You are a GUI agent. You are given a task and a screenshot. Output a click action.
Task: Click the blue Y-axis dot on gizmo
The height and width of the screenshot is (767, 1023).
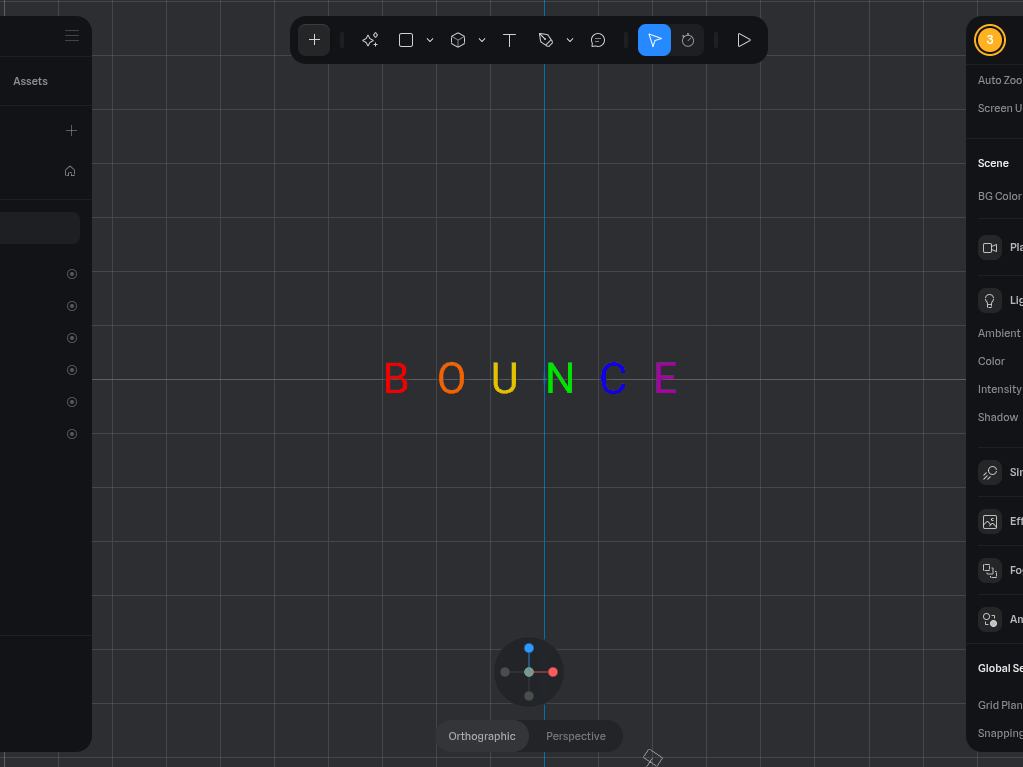pos(528,648)
